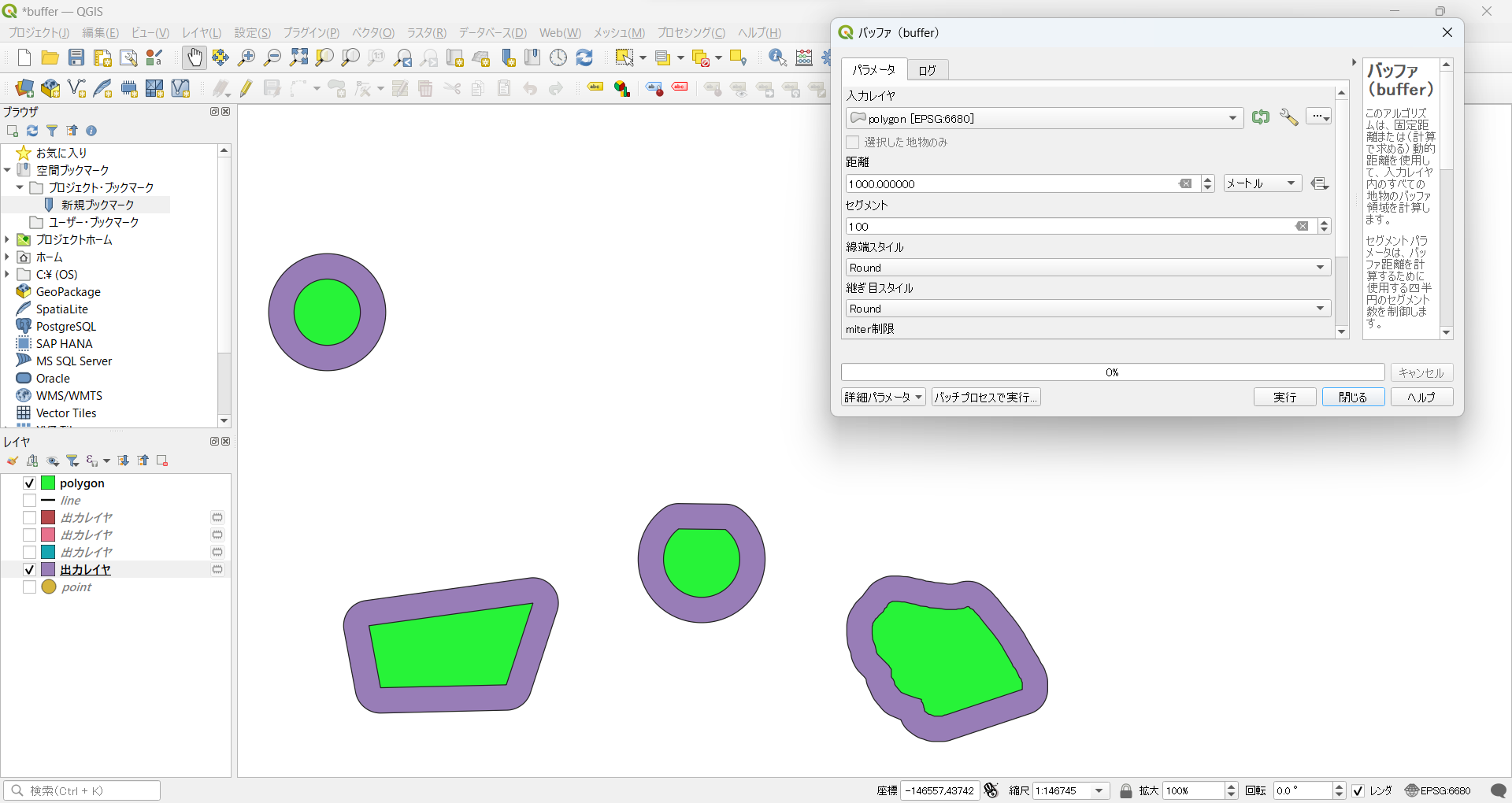Click the purple swatch of selected 出力レイヤ

point(48,569)
